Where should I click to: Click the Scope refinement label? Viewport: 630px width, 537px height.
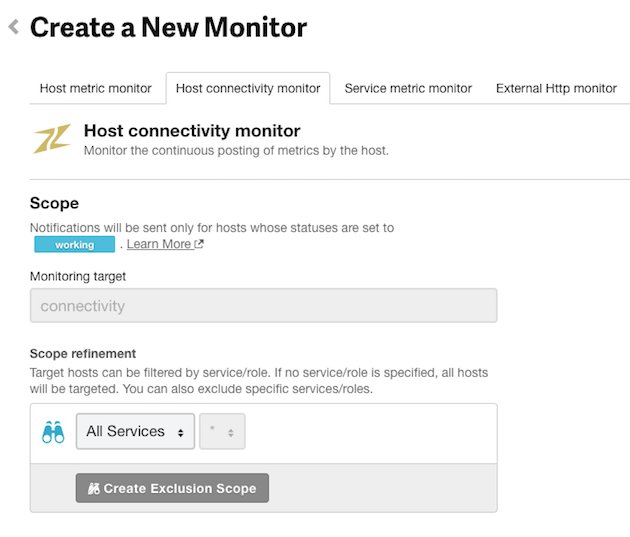click(83, 353)
